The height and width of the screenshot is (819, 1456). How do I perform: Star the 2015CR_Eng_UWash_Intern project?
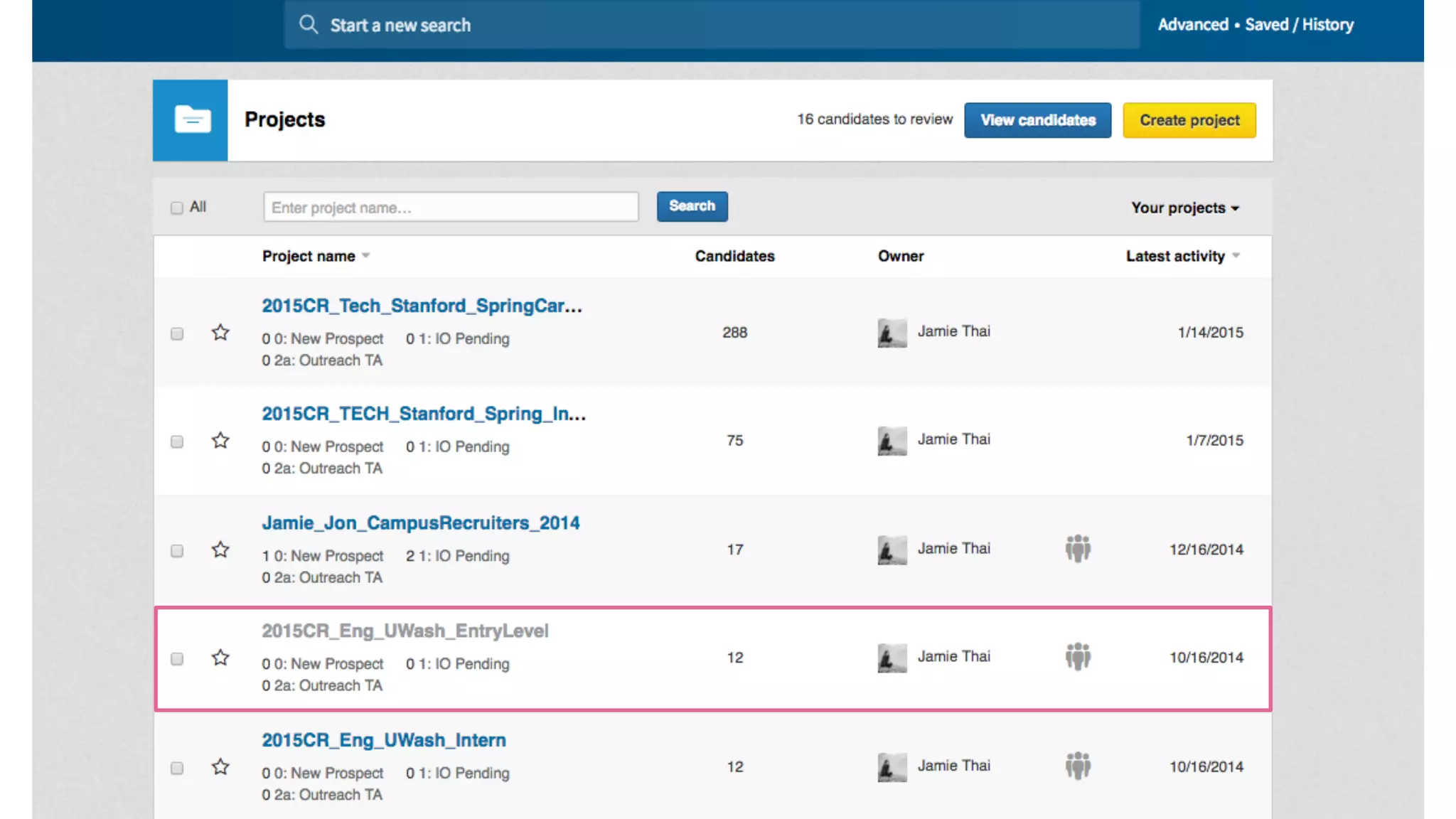(x=220, y=767)
